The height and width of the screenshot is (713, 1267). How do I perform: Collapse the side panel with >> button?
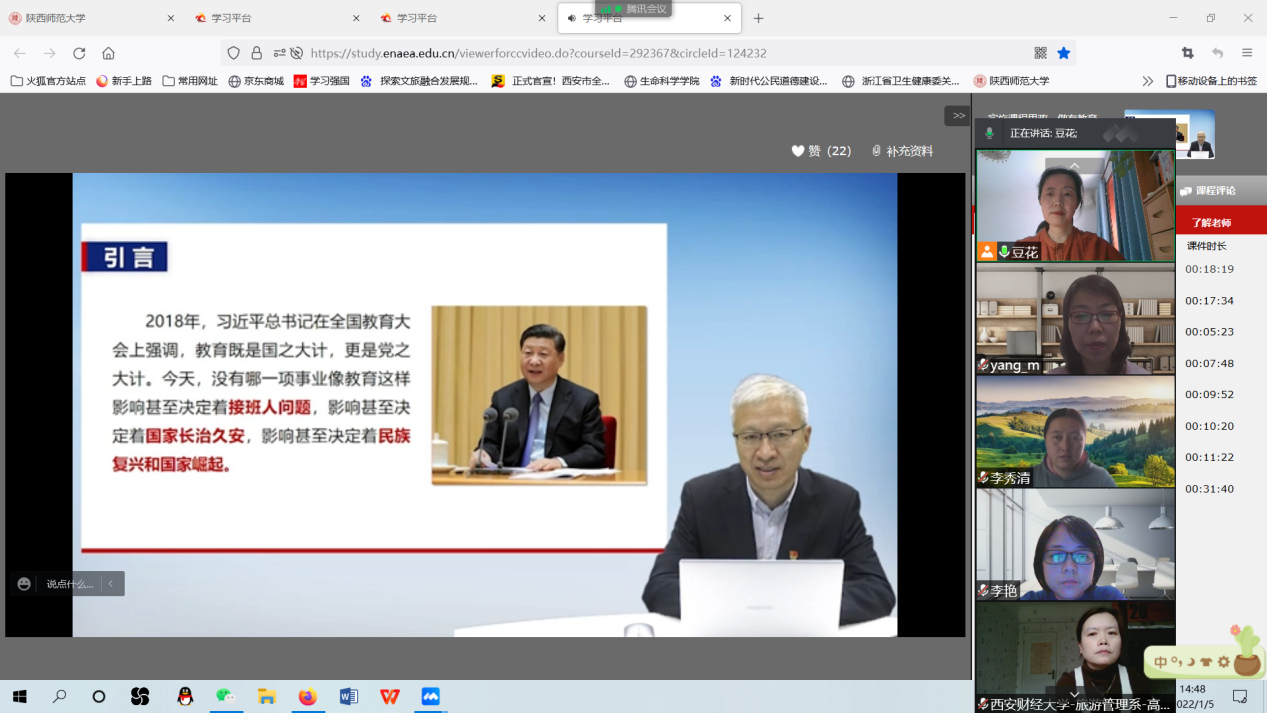958,116
